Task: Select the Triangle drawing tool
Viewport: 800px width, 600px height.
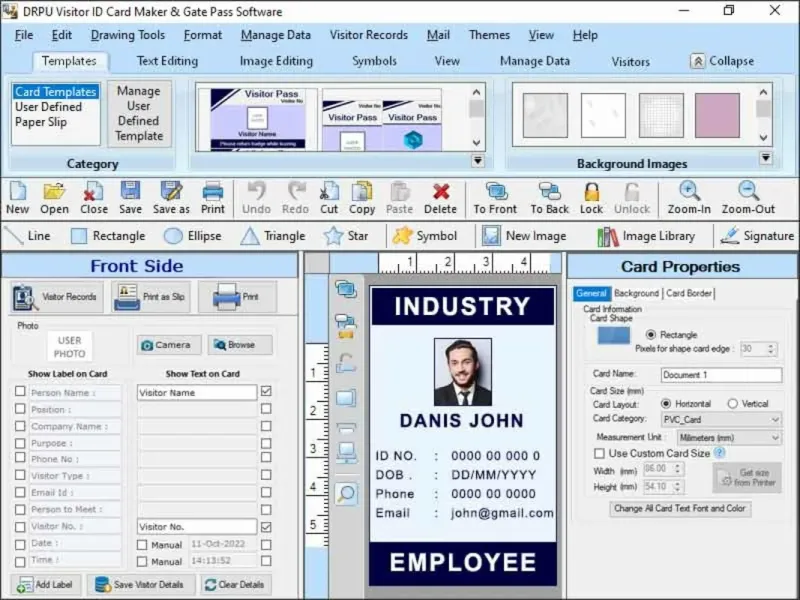Action: [x=273, y=236]
